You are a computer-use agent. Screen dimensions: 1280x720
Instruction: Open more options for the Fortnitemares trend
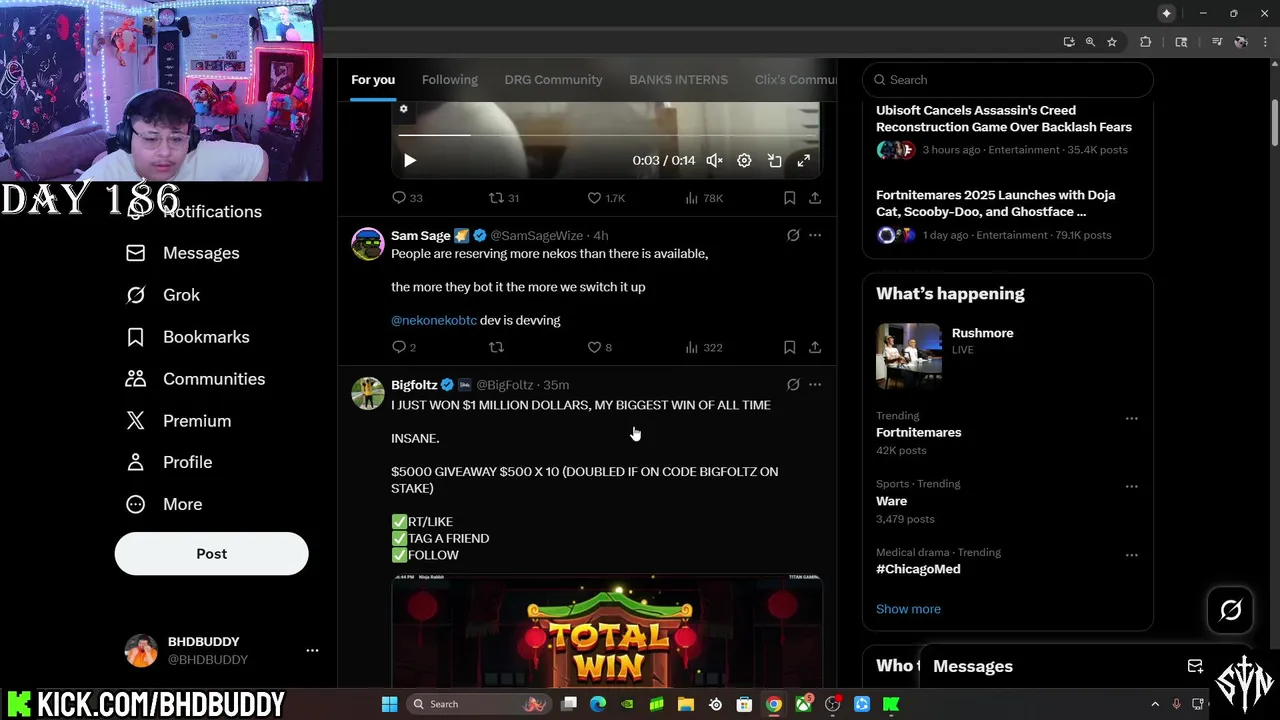[x=1131, y=418]
